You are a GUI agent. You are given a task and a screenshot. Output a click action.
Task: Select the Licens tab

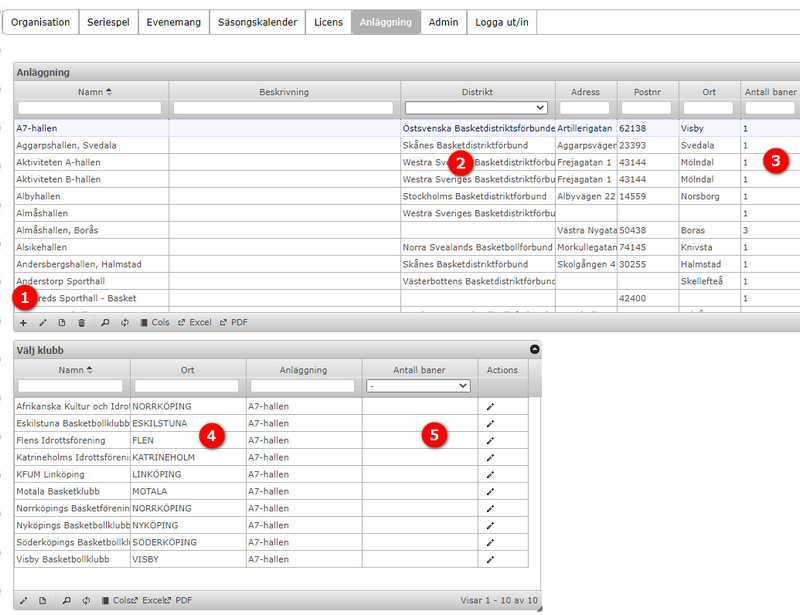[x=329, y=22]
